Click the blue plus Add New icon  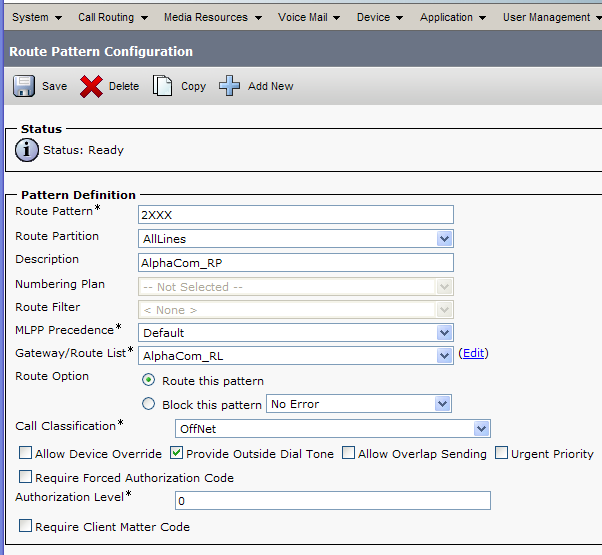tap(229, 86)
